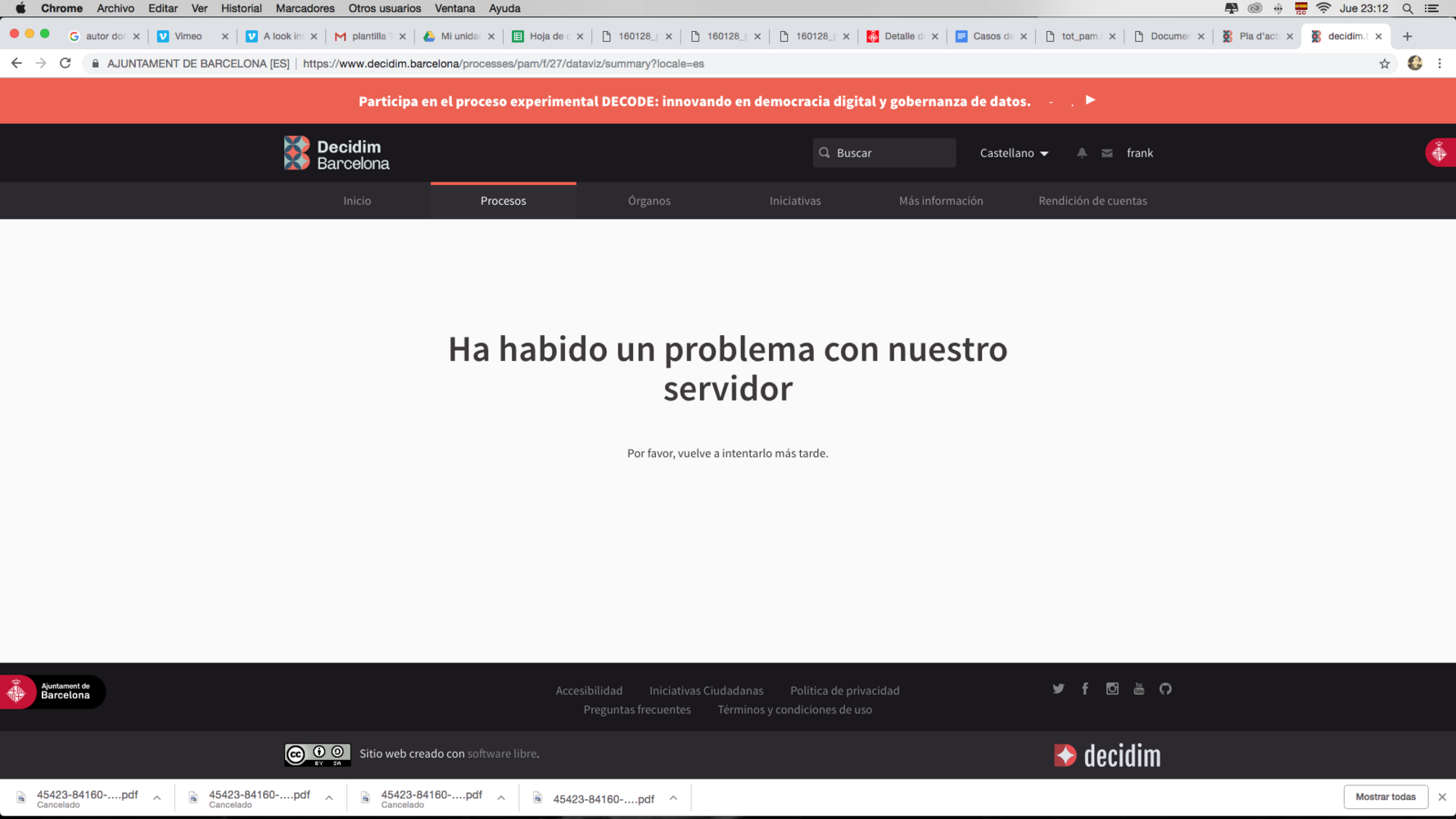This screenshot has height=819, width=1456.
Task: Click the Mostrar todas button
Action: [x=1385, y=797]
